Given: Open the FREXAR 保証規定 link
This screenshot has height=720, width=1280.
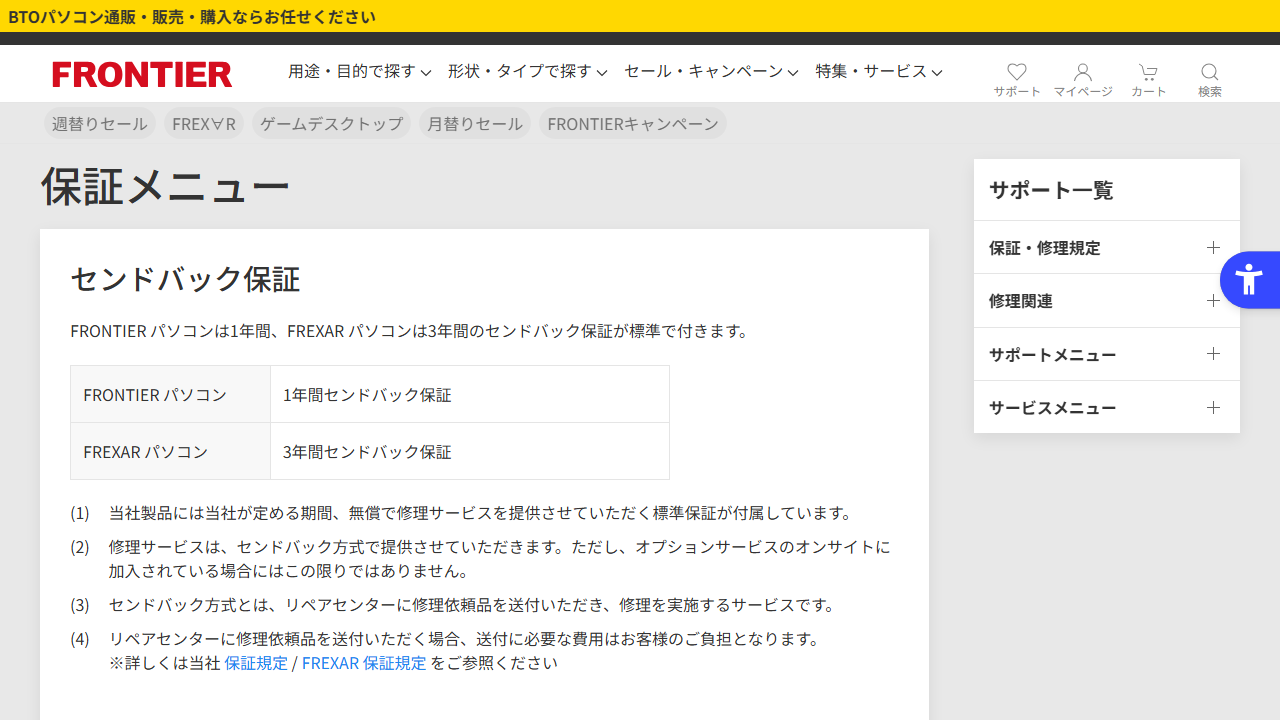Looking at the screenshot, I should [x=364, y=663].
